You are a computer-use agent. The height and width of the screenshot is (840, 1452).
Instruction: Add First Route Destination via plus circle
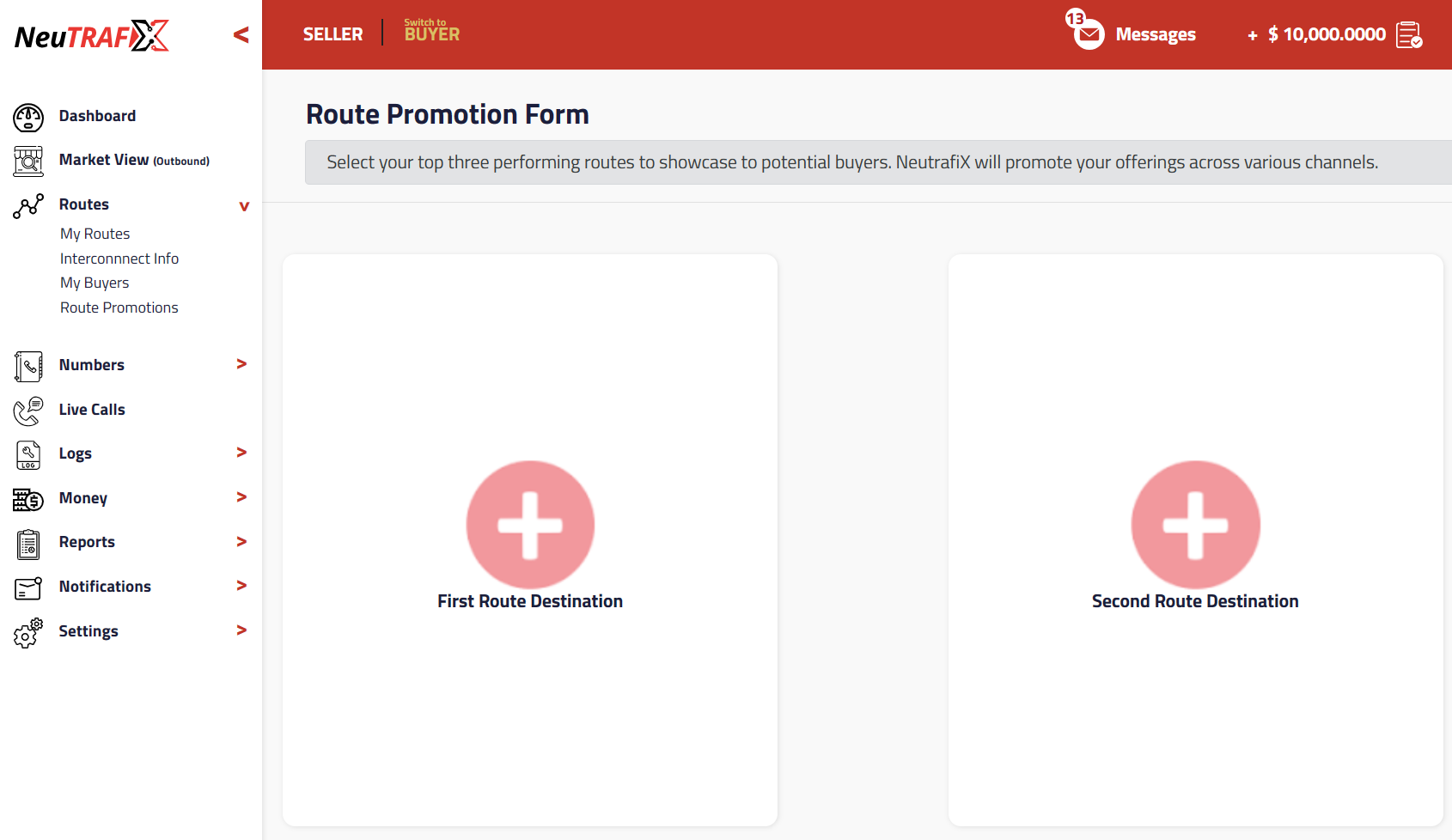530,525
